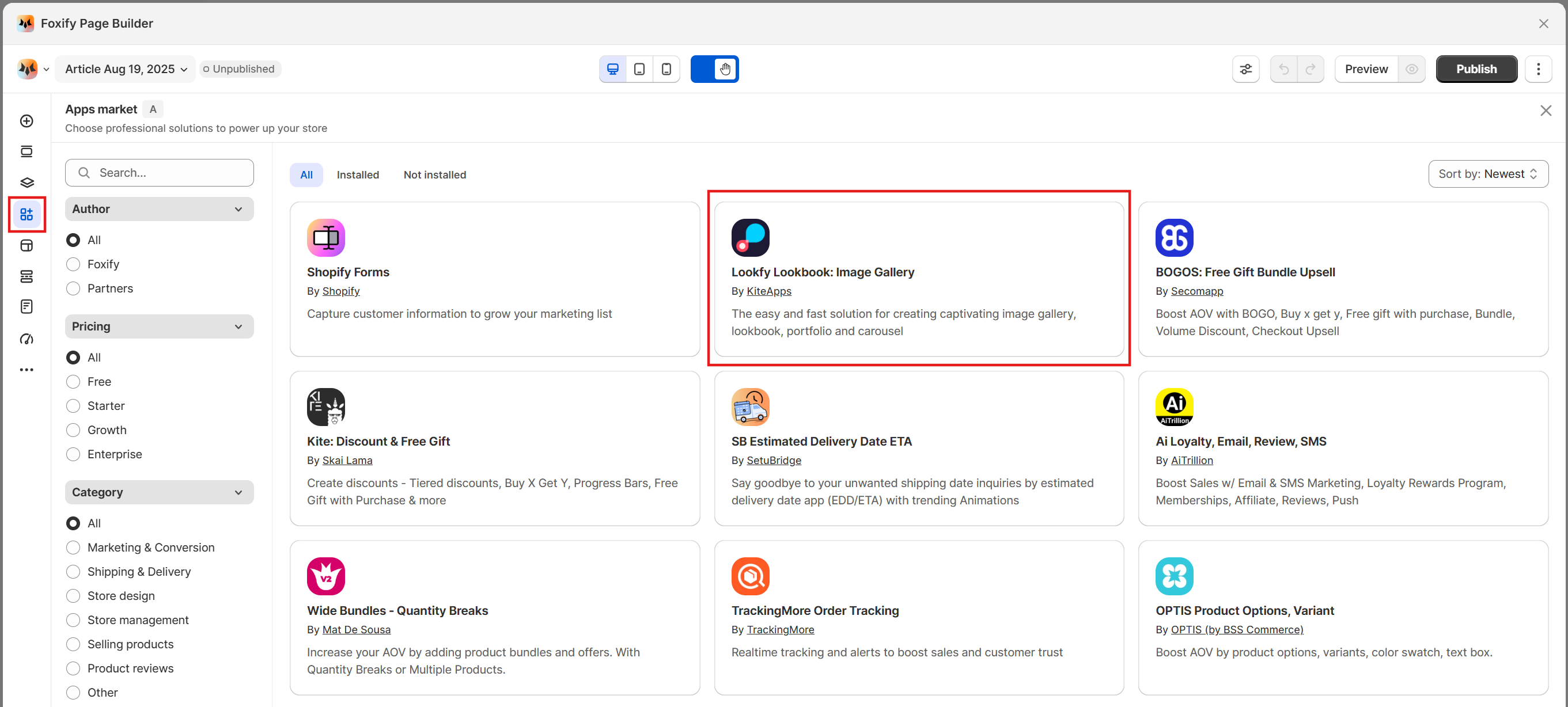The image size is (1568, 707).
Task: Select Enterprise pricing radio button
Action: 73,454
